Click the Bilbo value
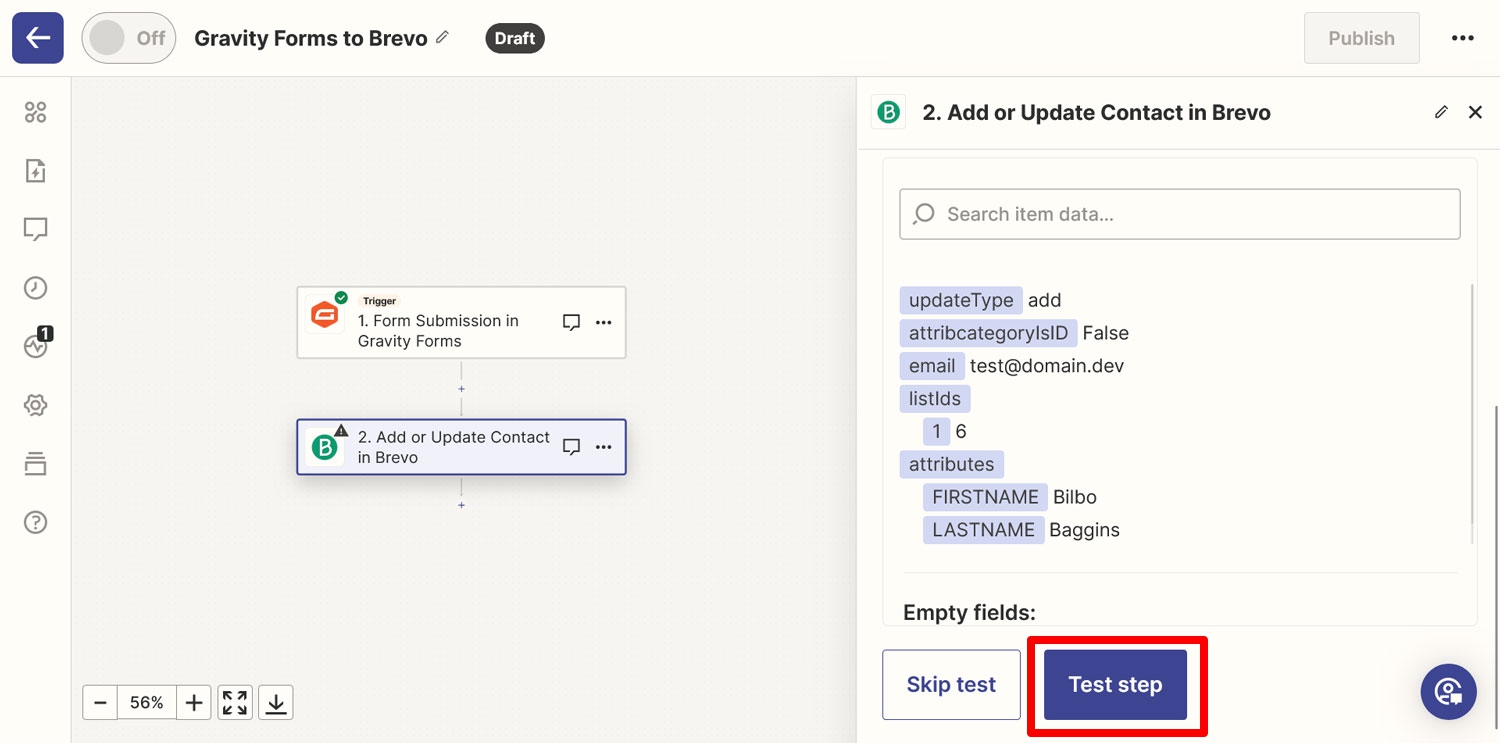The height and width of the screenshot is (743, 1500). pyautogui.click(x=1075, y=497)
